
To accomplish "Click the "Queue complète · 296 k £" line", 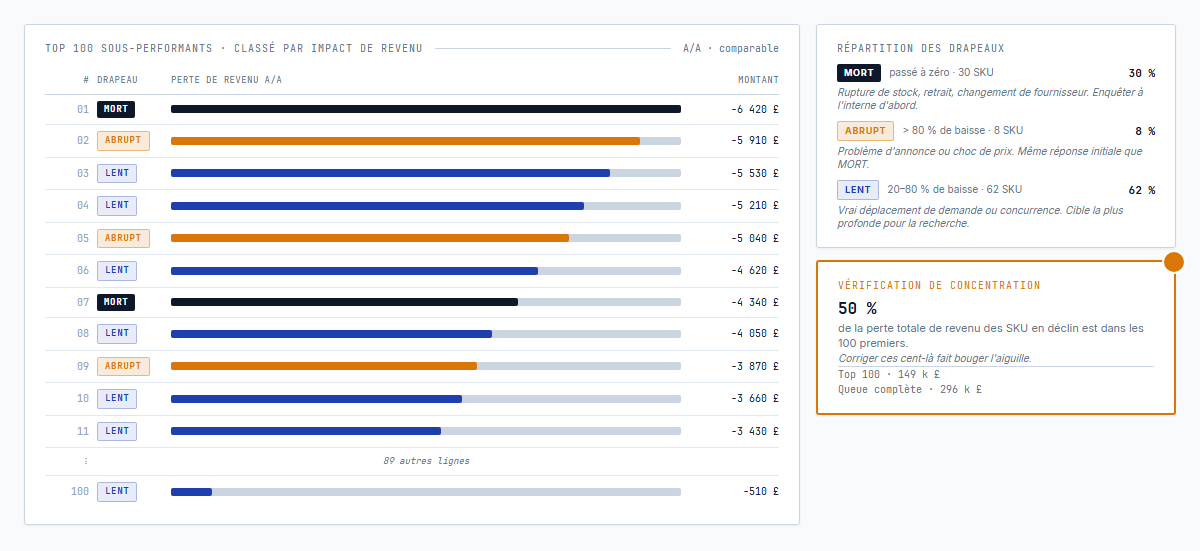I will pyautogui.click(x=909, y=390).
